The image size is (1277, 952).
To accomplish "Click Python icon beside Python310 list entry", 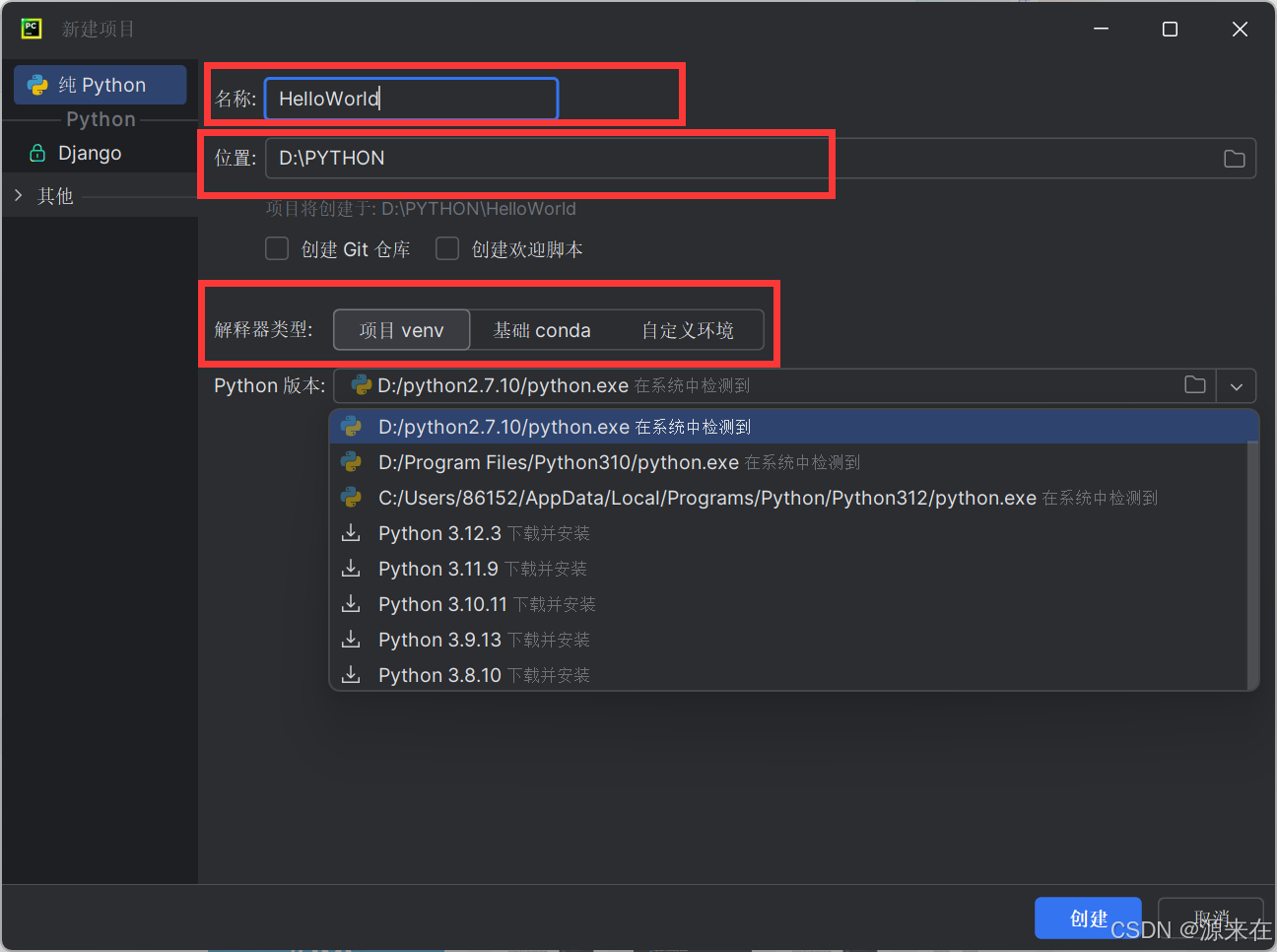I will click(x=351, y=462).
